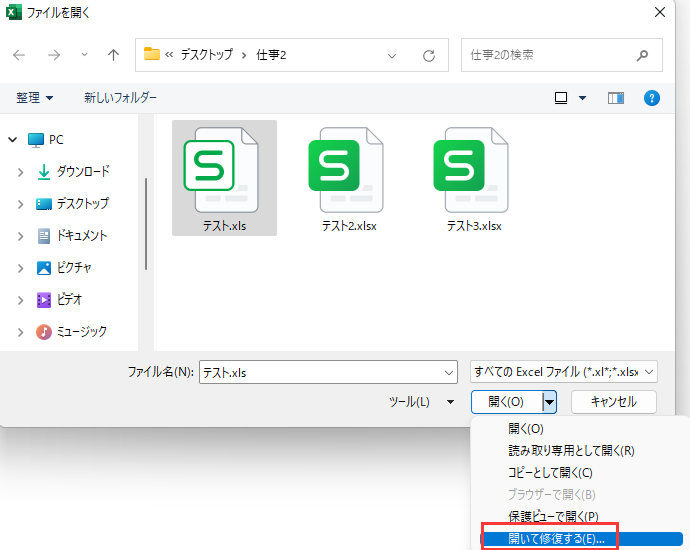690x550 pixels.
Task: Click the Up one level arrow
Action: click(113, 54)
